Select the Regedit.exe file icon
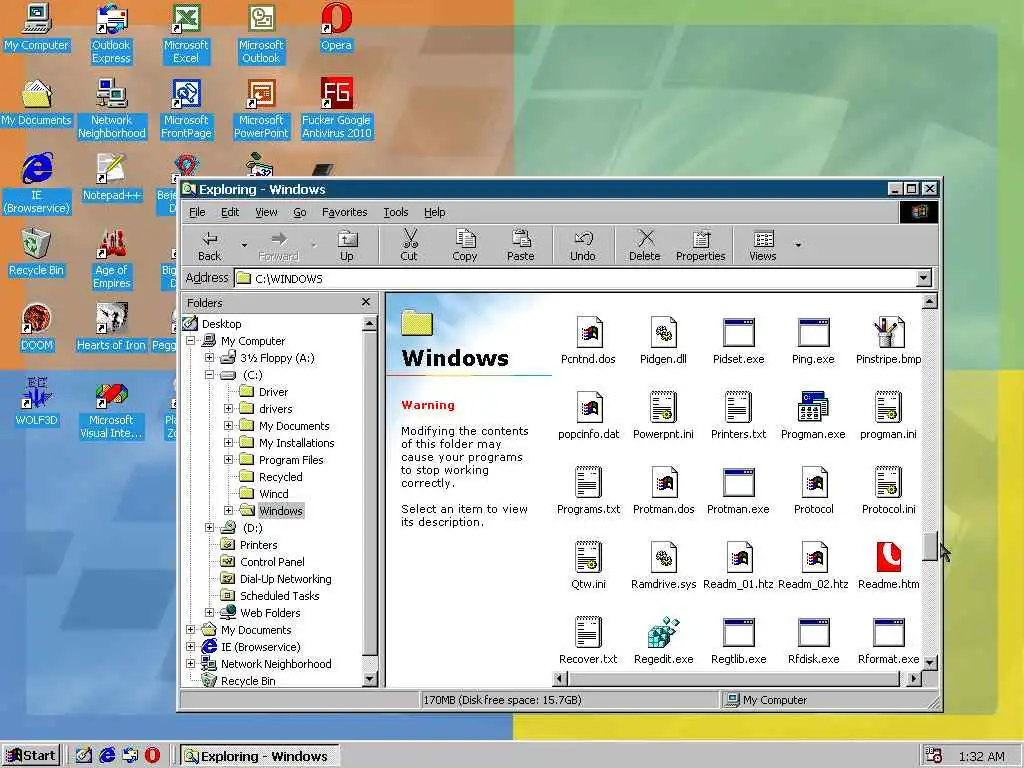The width and height of the screenshot is (1024, 768). tap(664, 632)
